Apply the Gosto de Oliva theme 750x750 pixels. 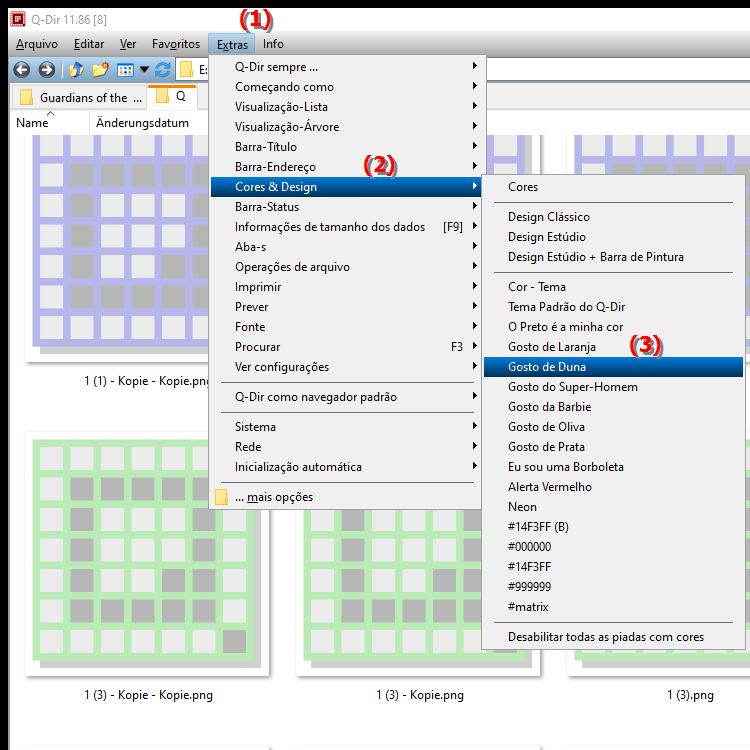(613, 427)
